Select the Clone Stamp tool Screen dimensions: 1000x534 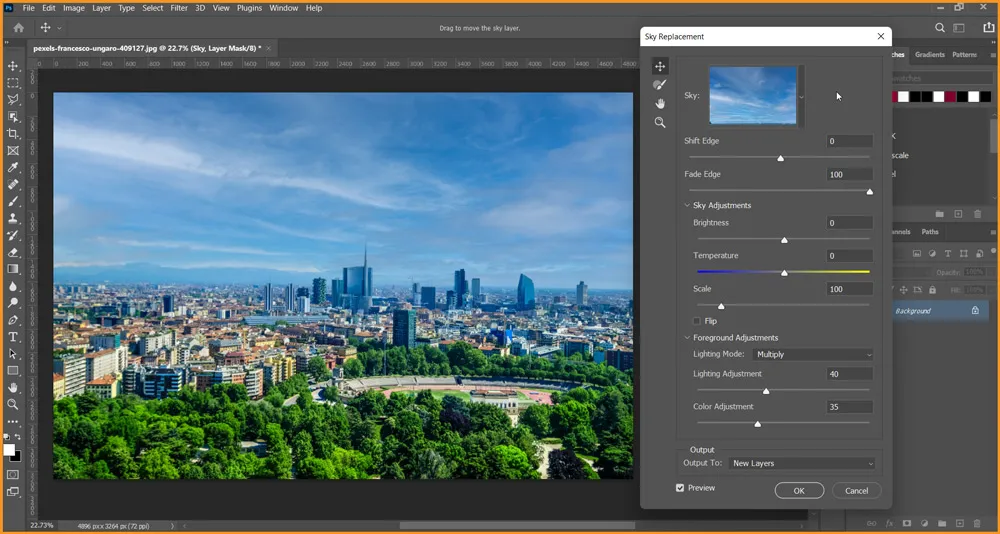click(13, 218)
